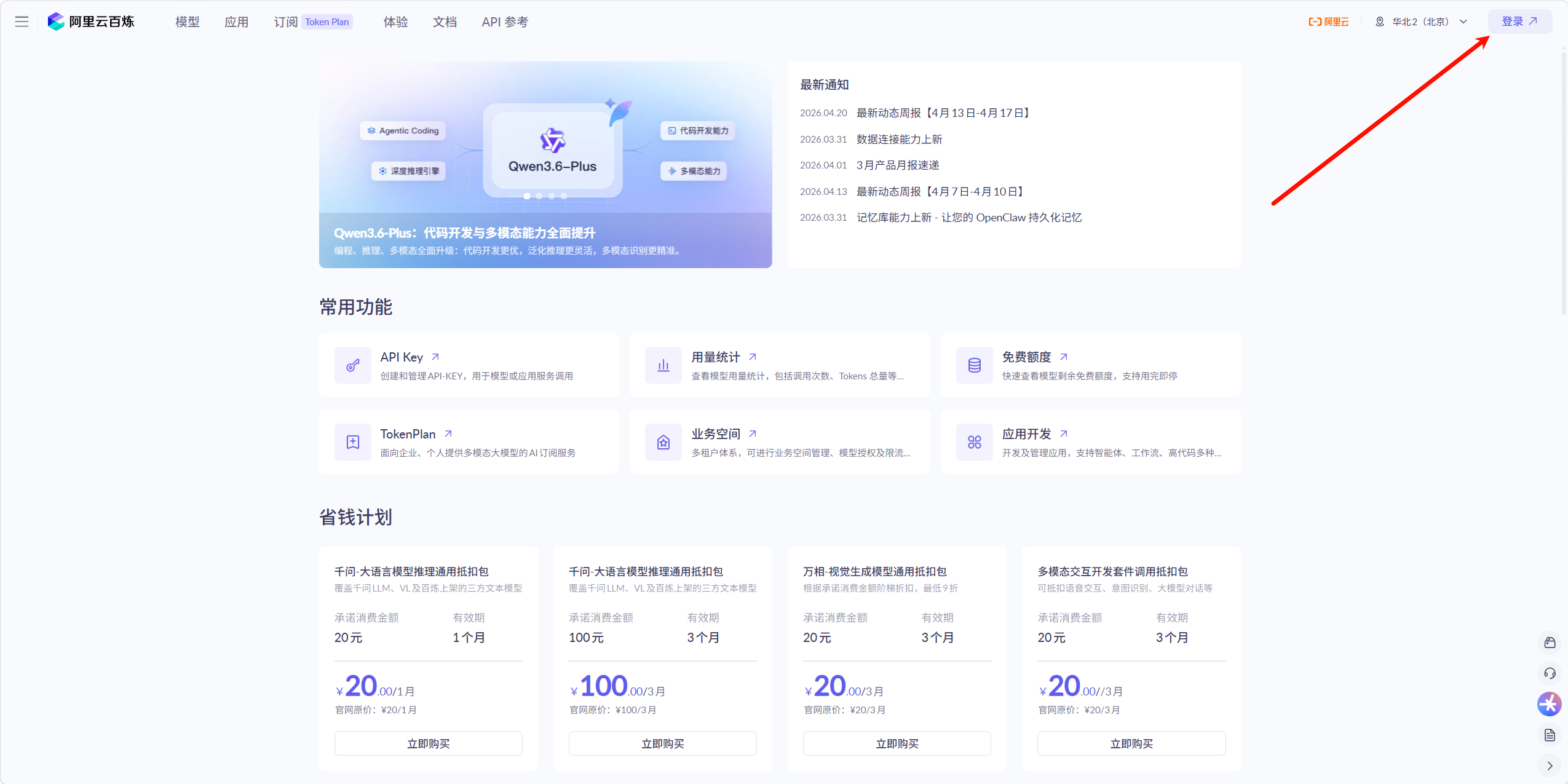Viewport: 1568px width, 784px height.
Task: Click 多模态交互开发套件调用抵扣包 title
Action: click(x=1113, y=572)
